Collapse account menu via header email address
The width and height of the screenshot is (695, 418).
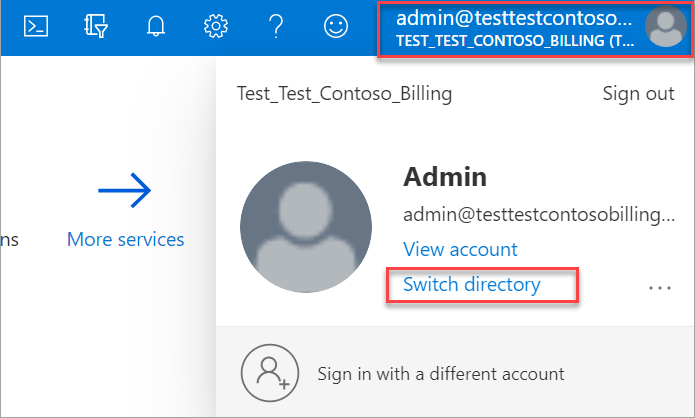tap(515, 18)
